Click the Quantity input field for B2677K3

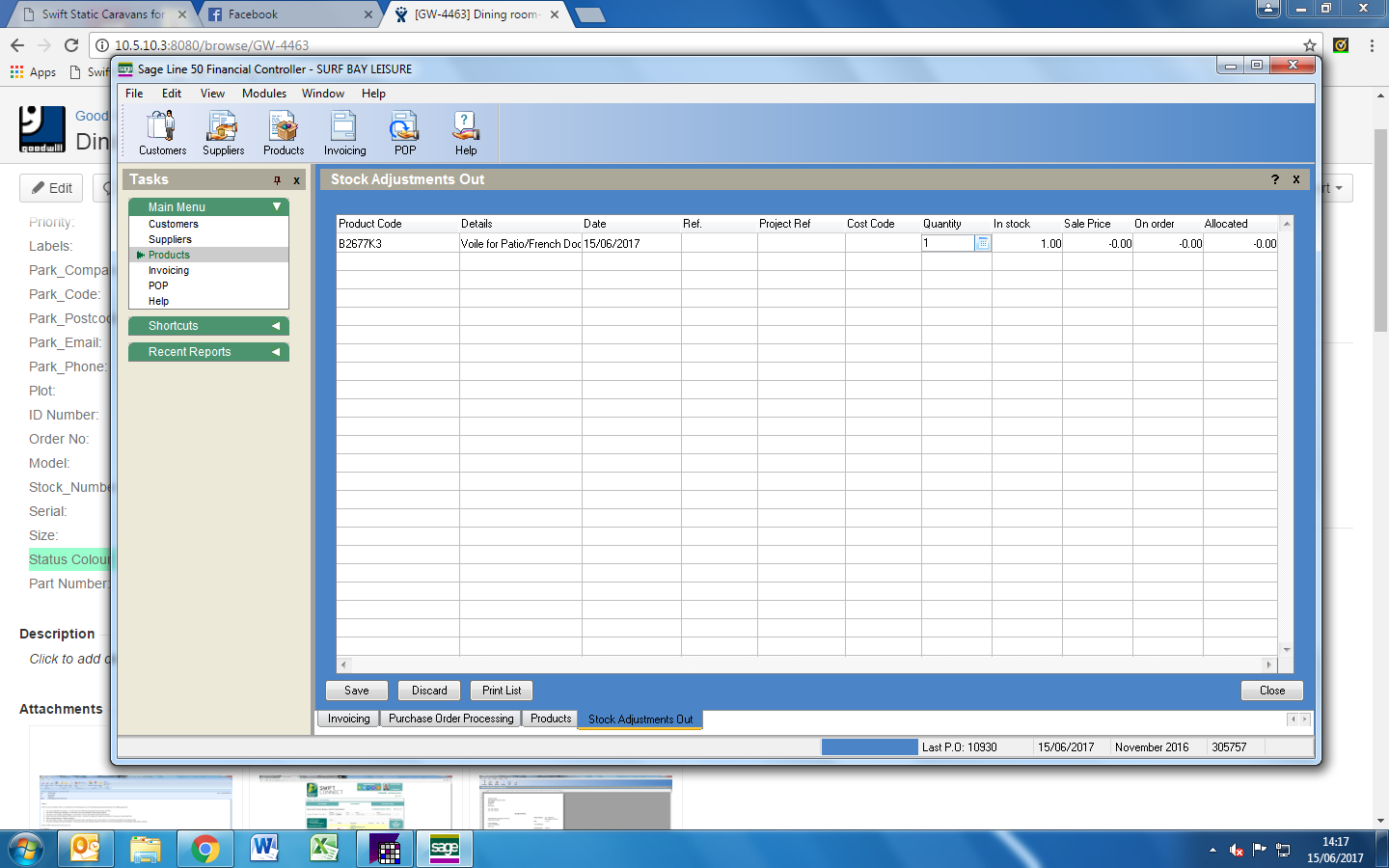coord(948,243)
